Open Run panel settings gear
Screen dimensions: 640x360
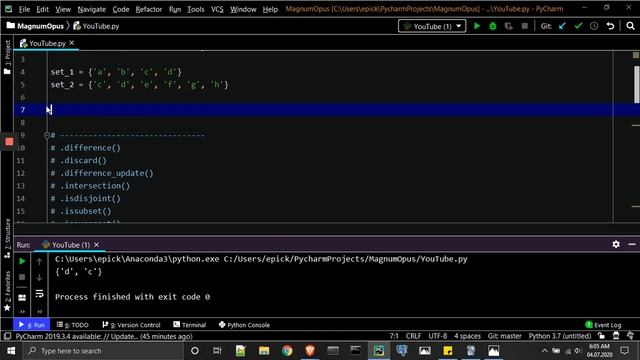click(x=616, y=244)
